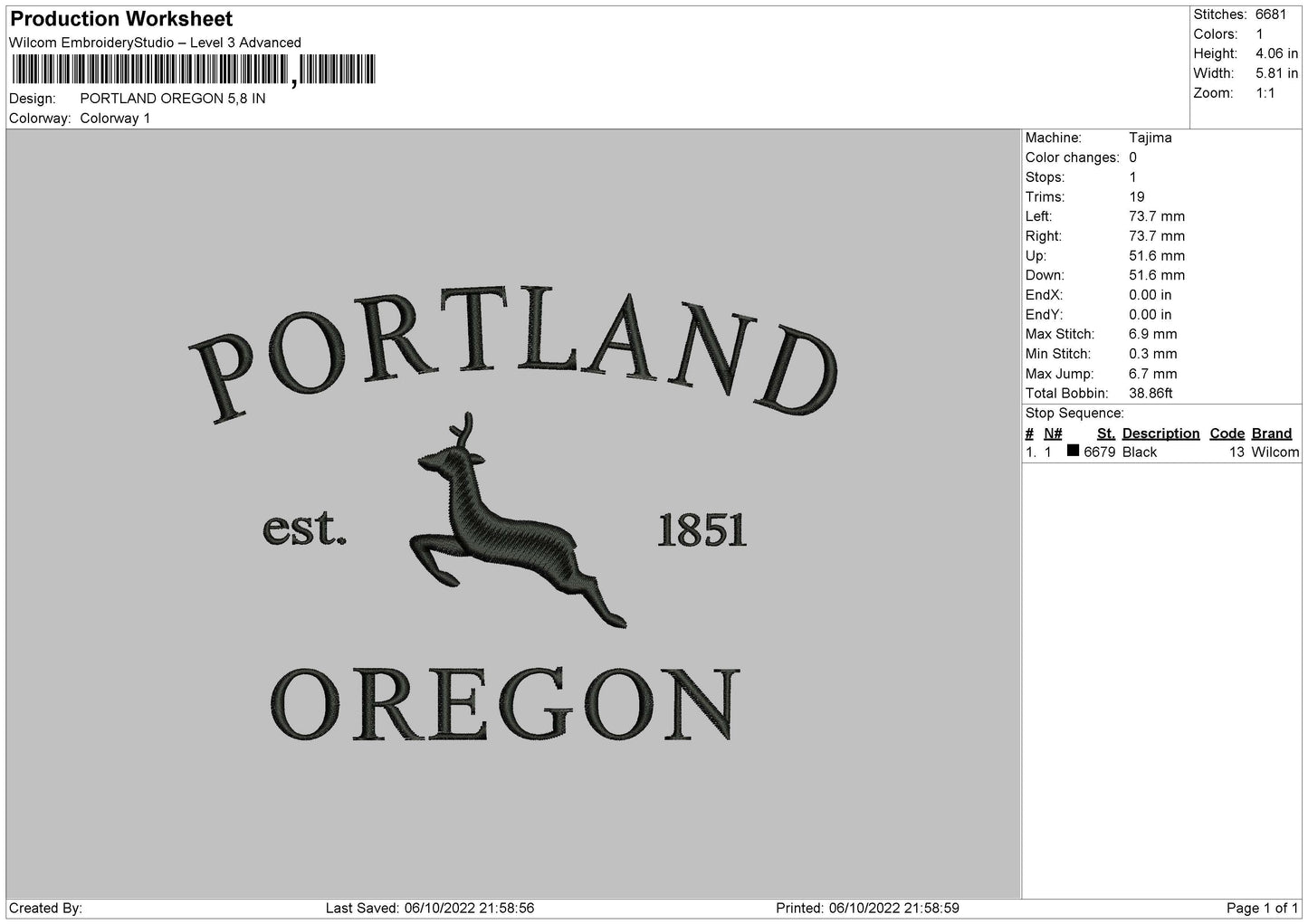
Task: Select the EndX value '0.00 in'
Action: pos(1150,295)
